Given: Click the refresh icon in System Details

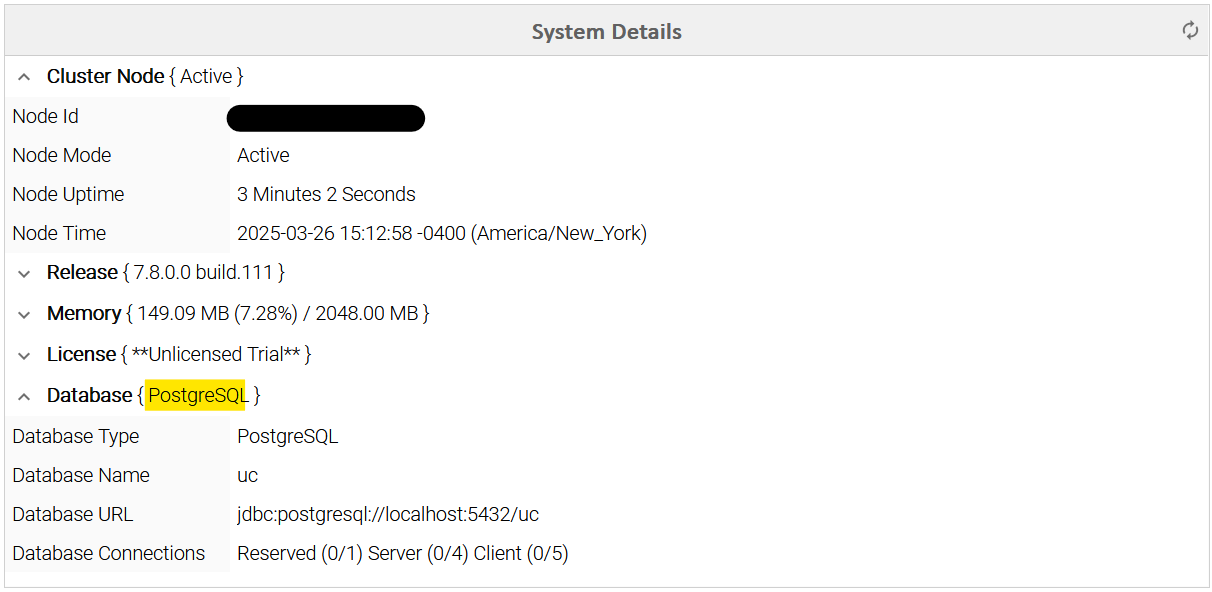Looking at the screenshot, I should [1190, 31].
